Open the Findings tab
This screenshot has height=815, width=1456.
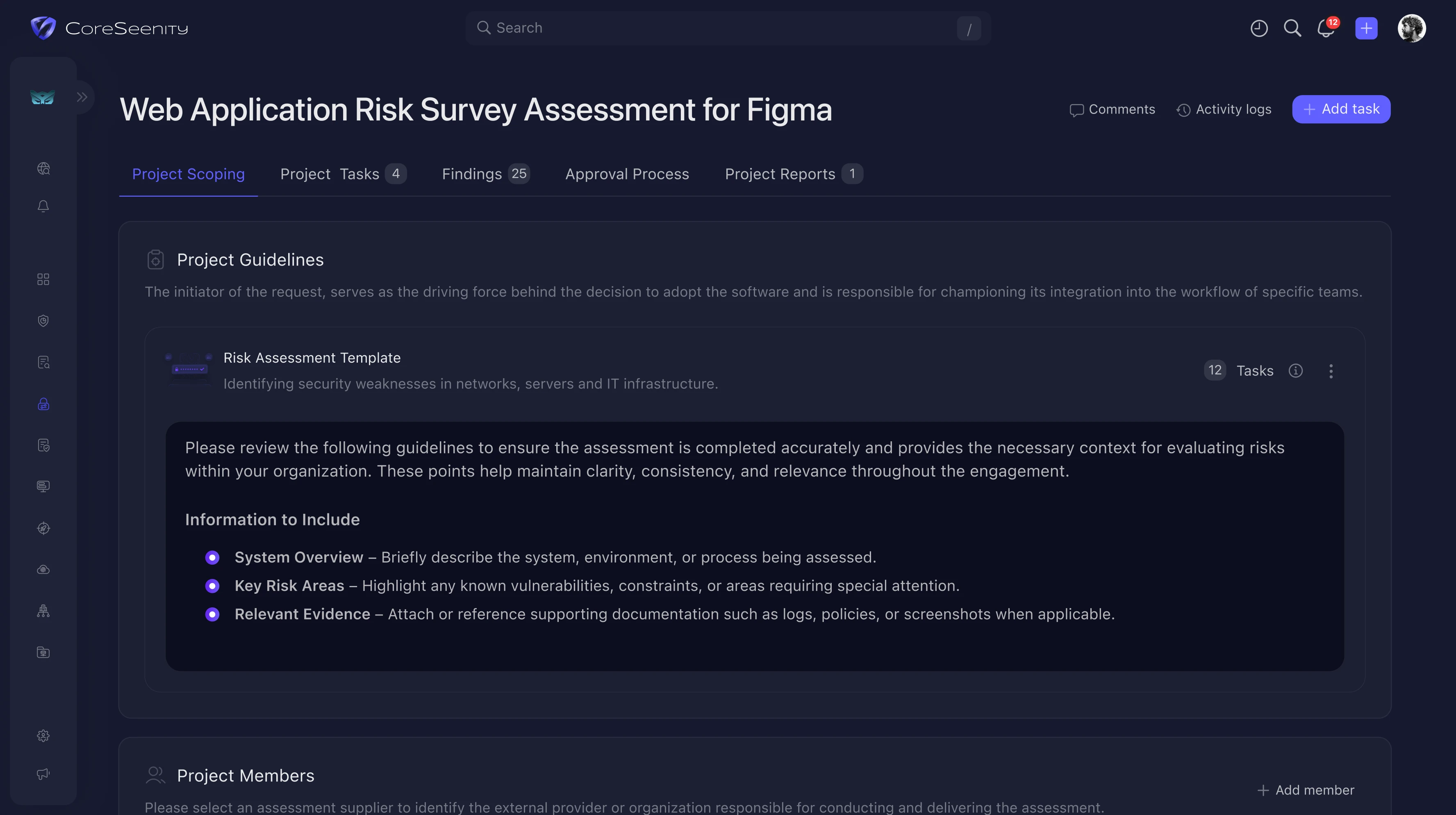(x=485, y=174)
